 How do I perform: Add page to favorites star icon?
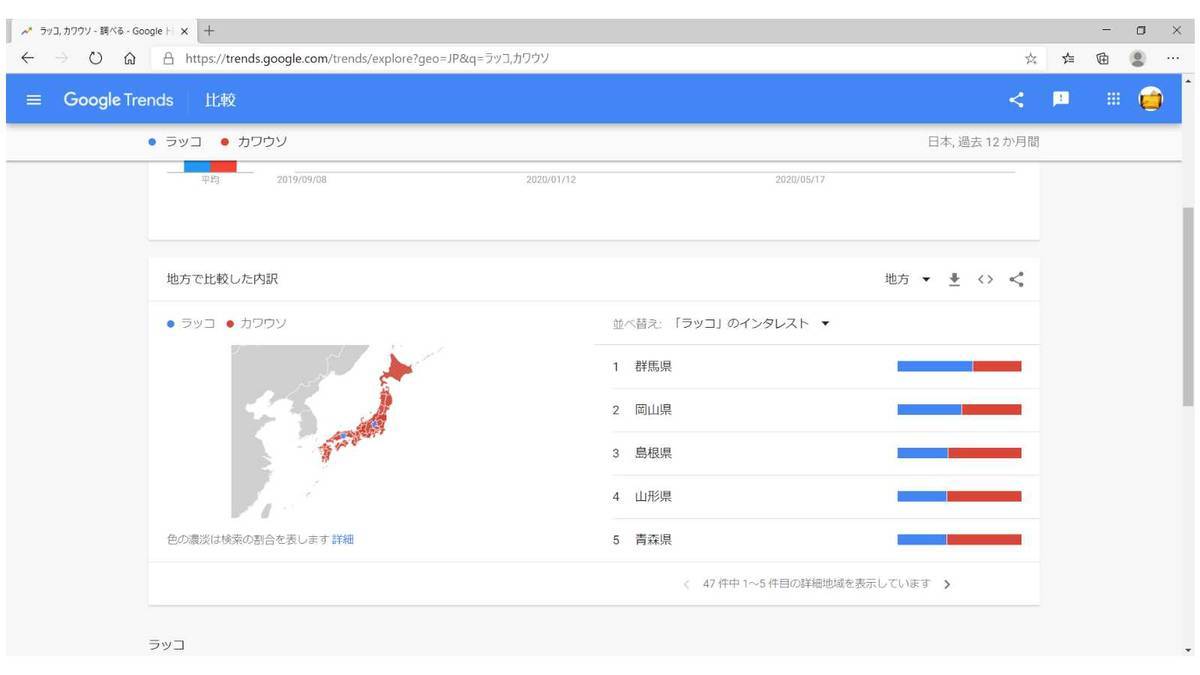[x=1031, y=58]
